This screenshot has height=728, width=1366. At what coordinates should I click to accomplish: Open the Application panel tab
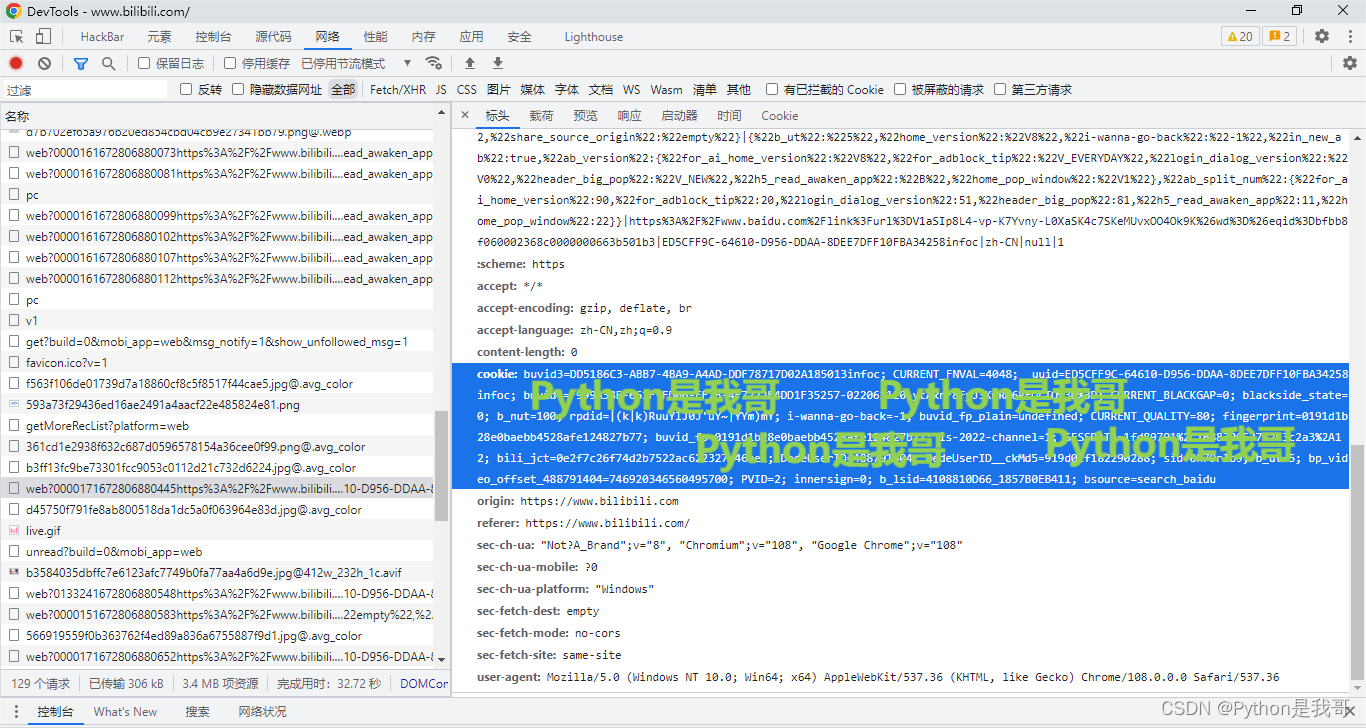point(471,37)
